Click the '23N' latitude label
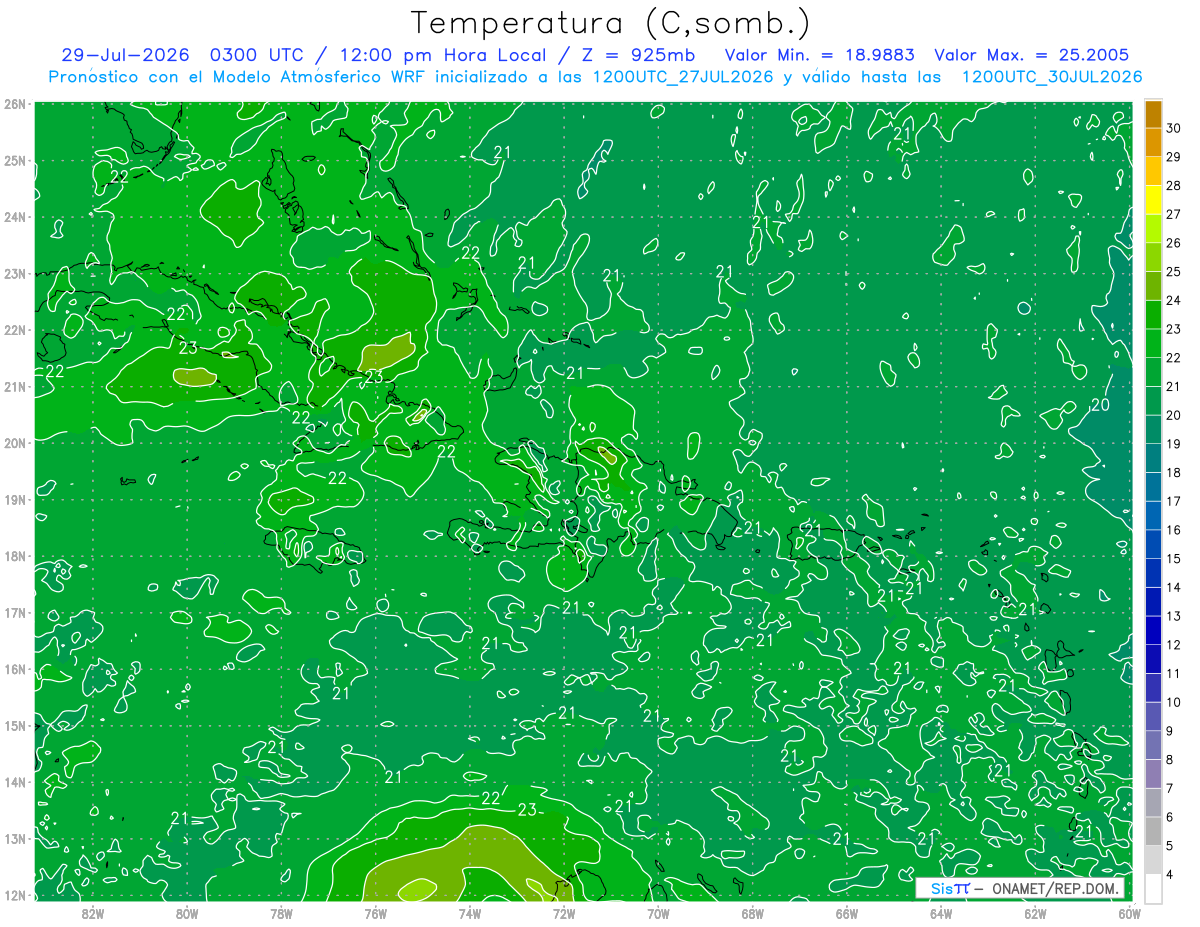 (14, 273)
